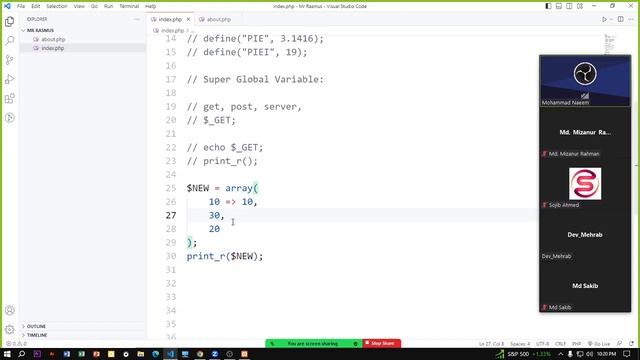Select index.php in the Explorer tree
The image size is (640, 360).
click(52, 48)
